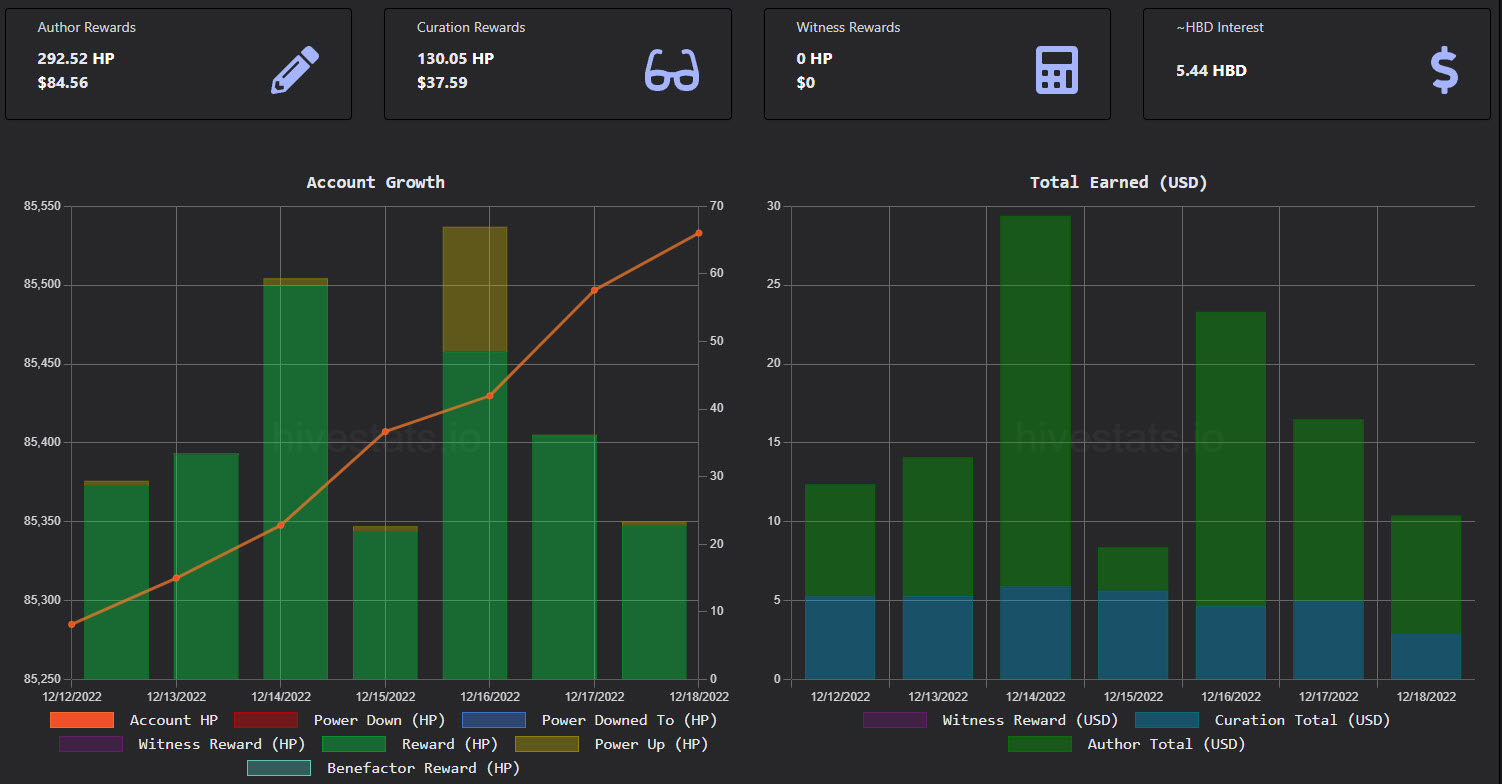Toggle Power Down (HP) legend swatch

[266, 720]
